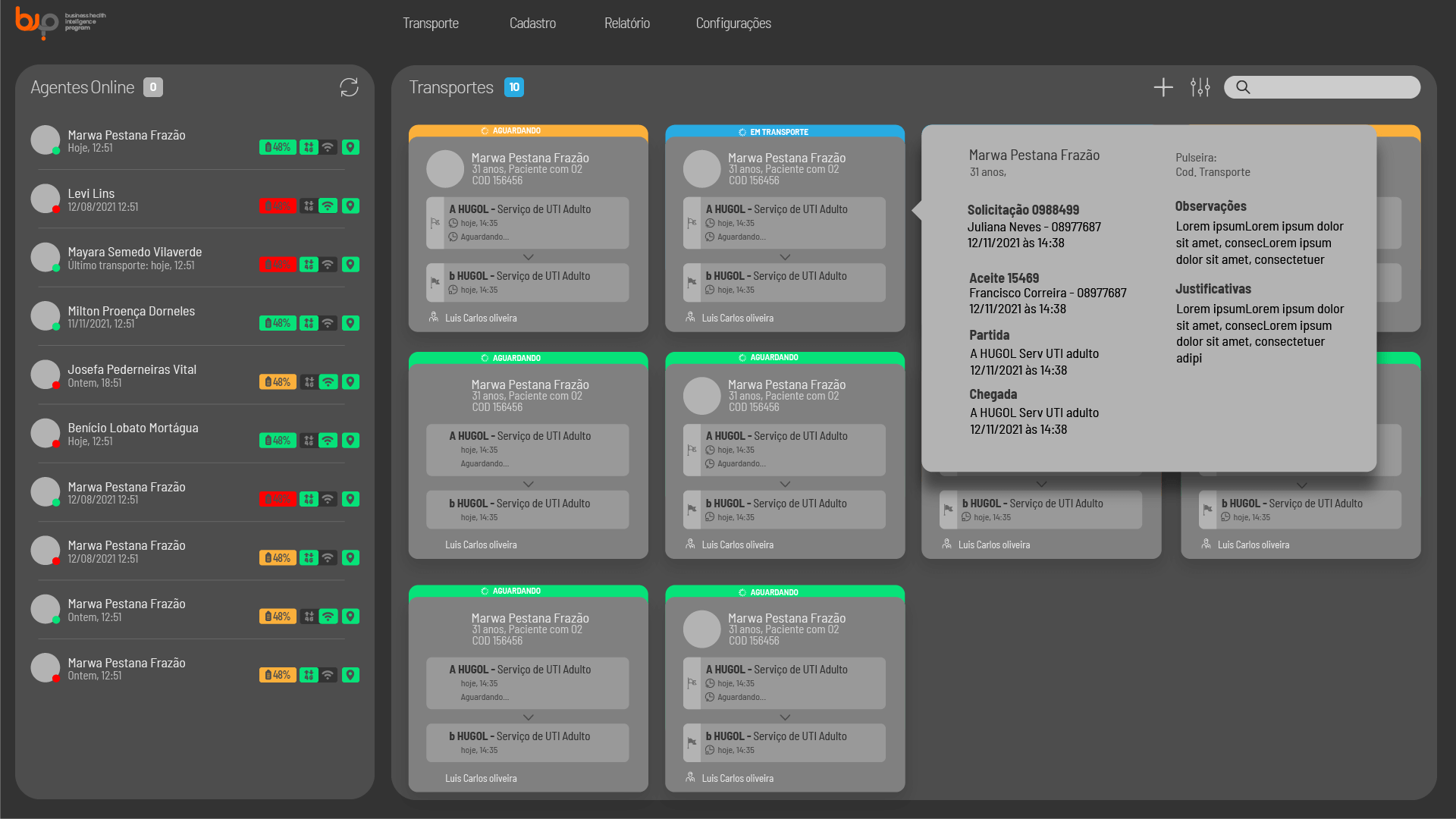Image resolution: width=1456 pixels, height=819 pixels.
Task: Open the Cadastro menu
Action: click(532, 24)
